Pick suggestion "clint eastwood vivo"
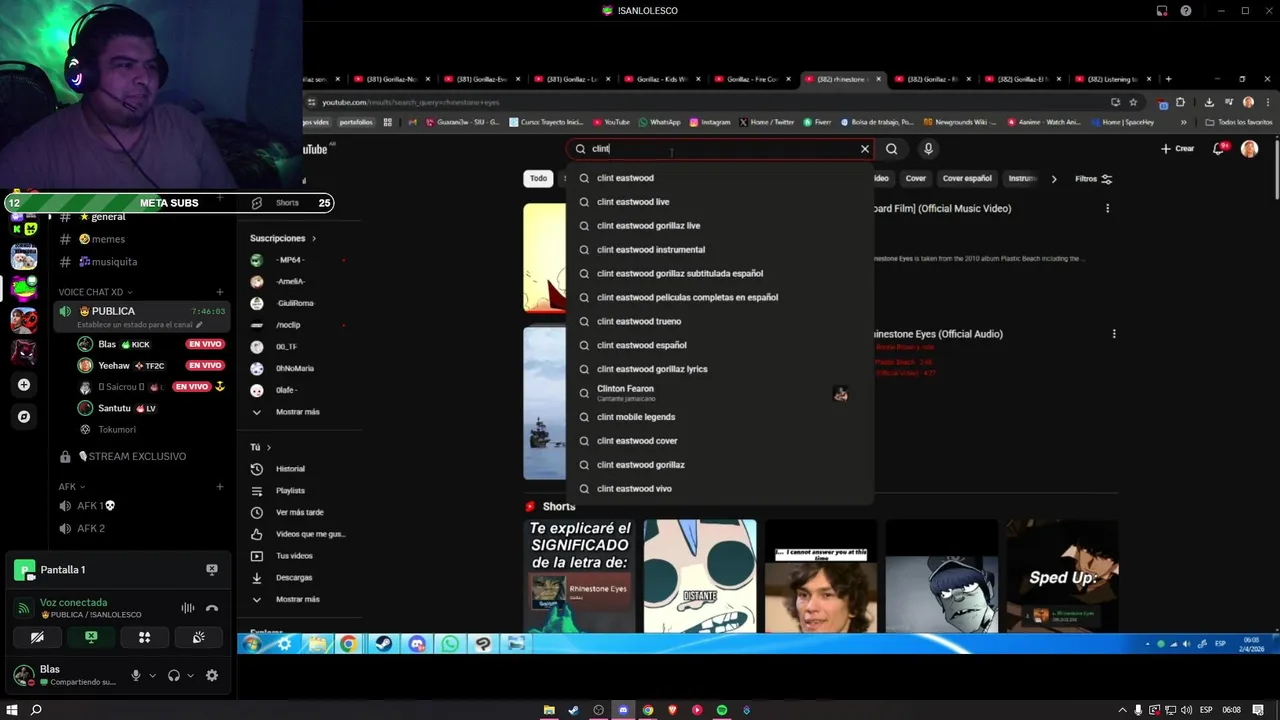The height and width of the screenshot is (720, 1280). [720, 489]
